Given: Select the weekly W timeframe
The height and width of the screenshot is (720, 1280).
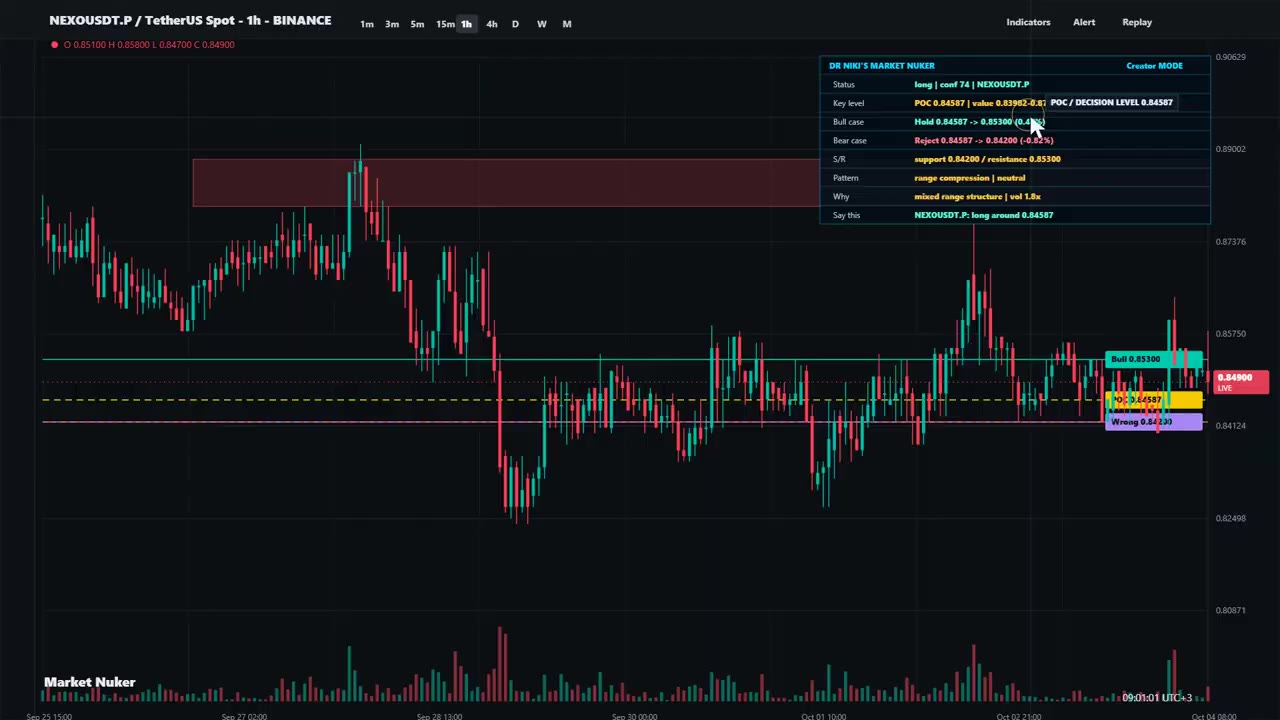Looking at the screenshot, I should [x=541, y=24].
